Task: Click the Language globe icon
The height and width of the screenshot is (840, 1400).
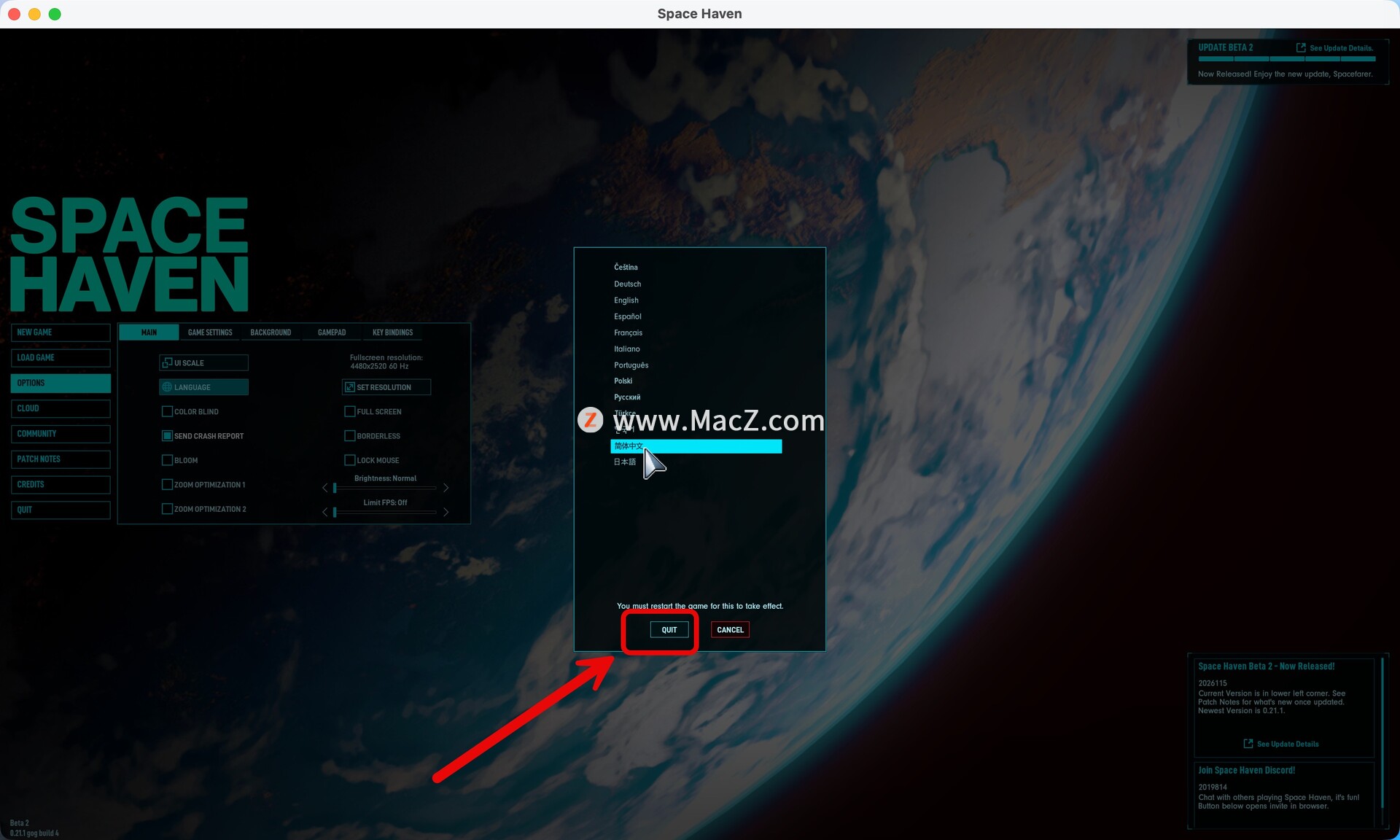Action: point(167,387)
